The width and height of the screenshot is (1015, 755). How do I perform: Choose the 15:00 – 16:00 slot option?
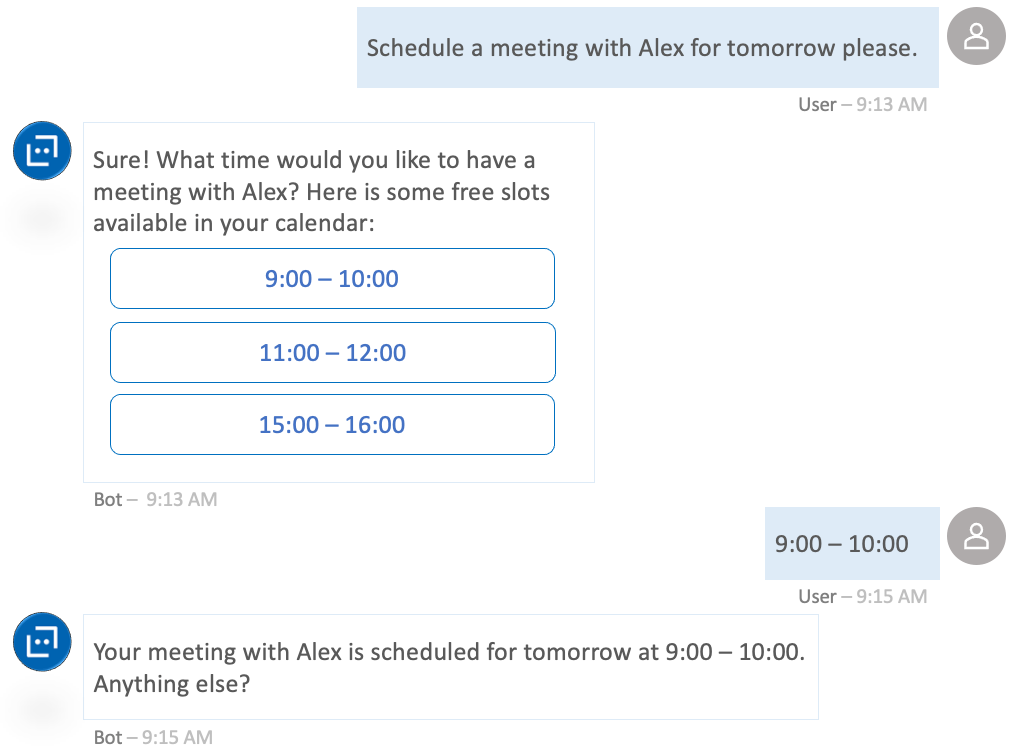pos(332,424)
